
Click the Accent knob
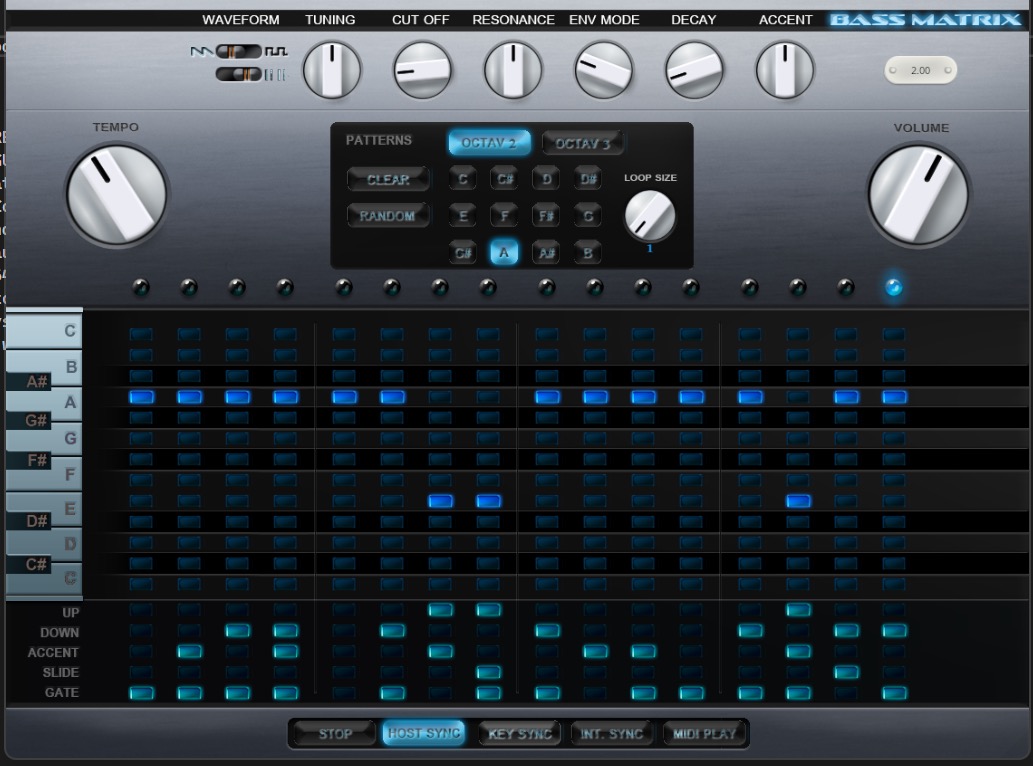[785, 70]
